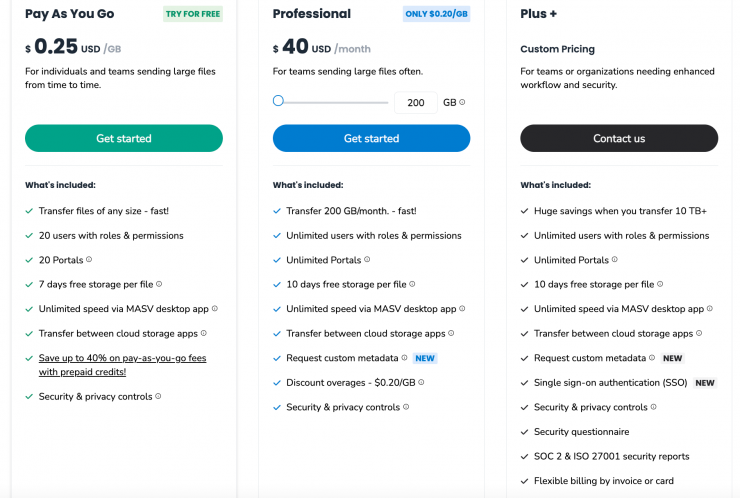Click the 200 GB amount input field
The width and height of the screenshot is (740, 498).
coord(416,102)
